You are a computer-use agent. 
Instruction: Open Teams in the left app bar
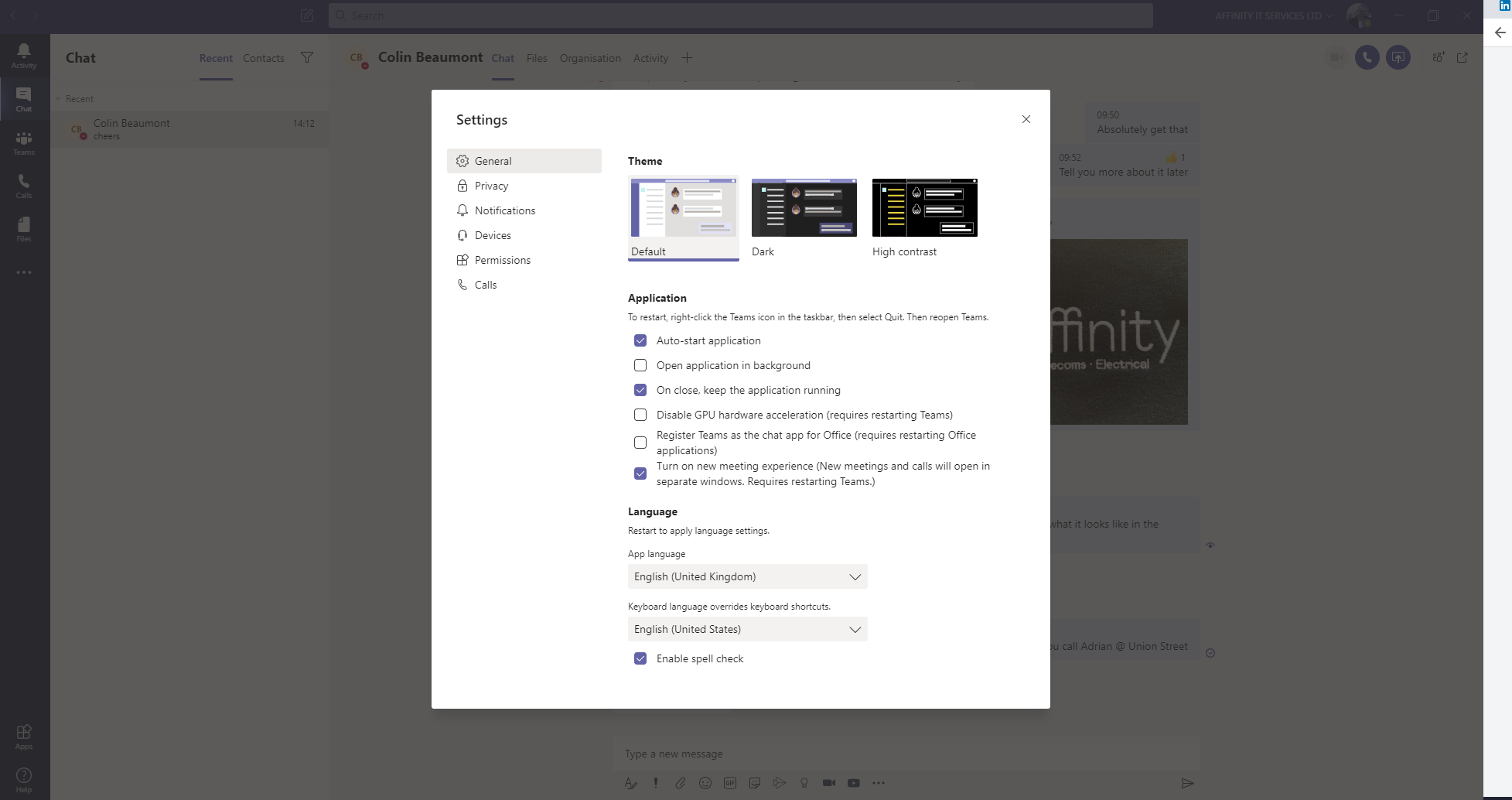click(24, 142)
